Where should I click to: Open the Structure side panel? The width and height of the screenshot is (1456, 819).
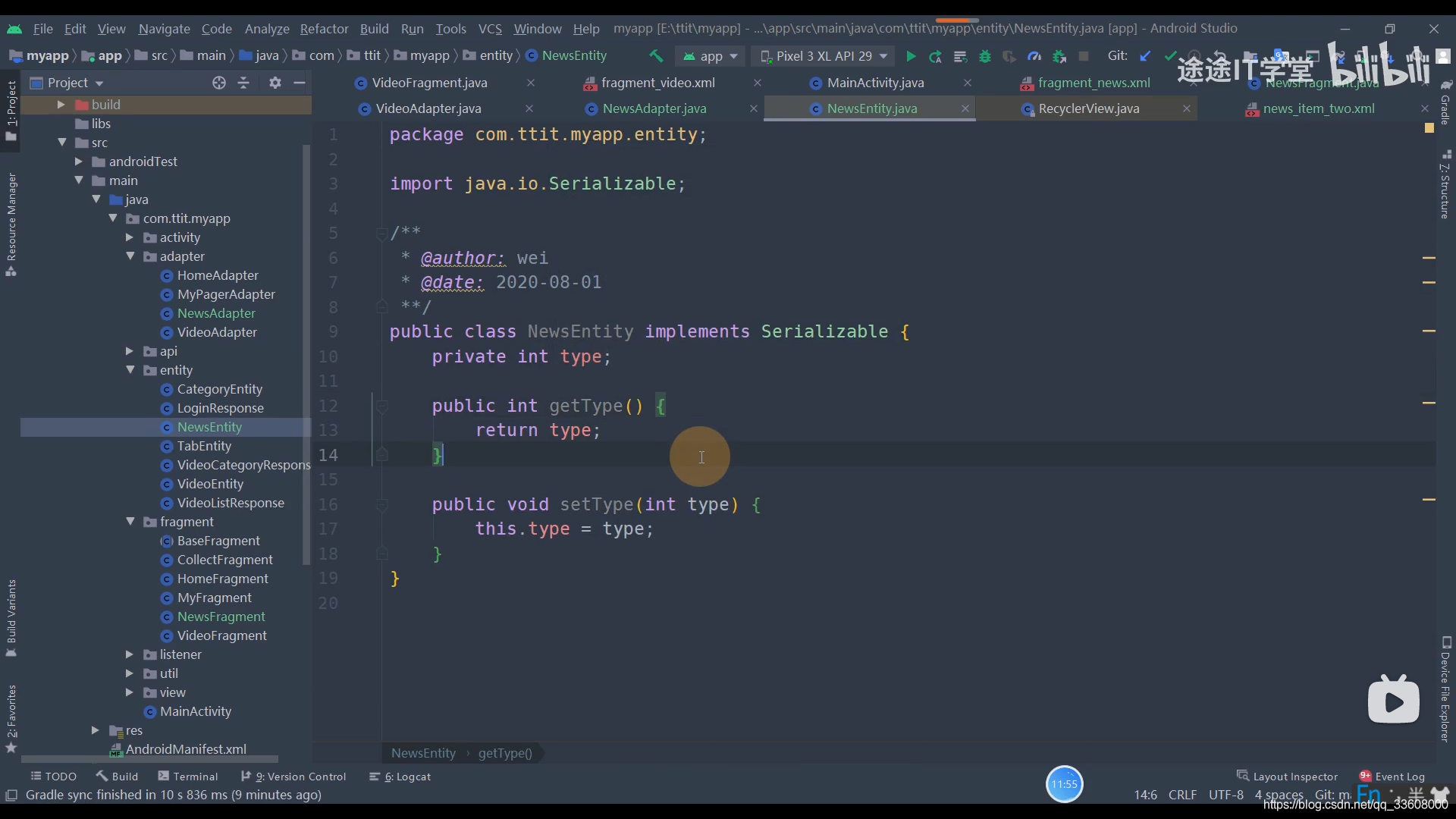point(1445,184)
